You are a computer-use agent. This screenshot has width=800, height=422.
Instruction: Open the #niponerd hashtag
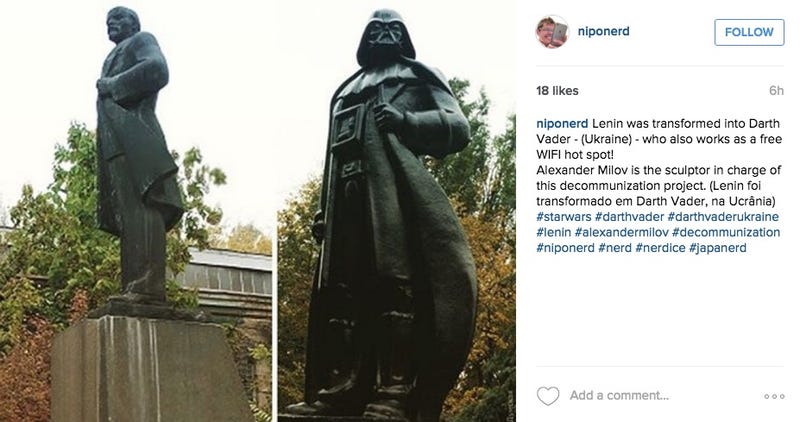(565, 248)
